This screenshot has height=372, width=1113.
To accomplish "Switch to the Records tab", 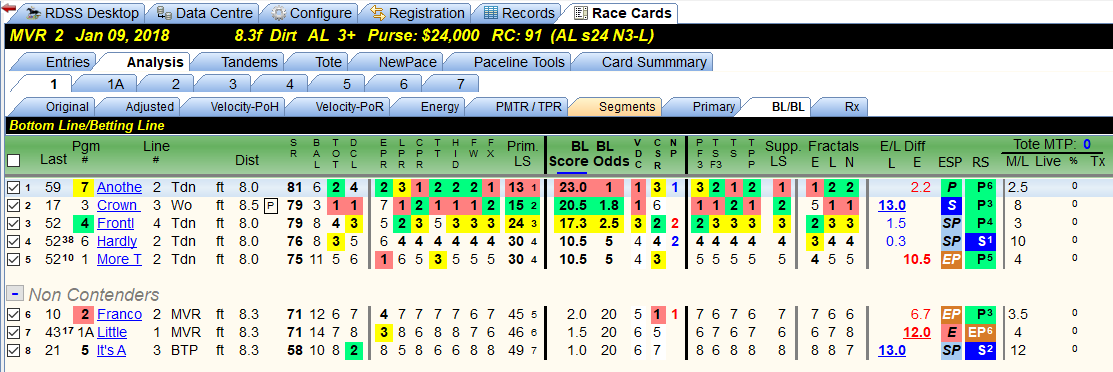I will [519, 13].
